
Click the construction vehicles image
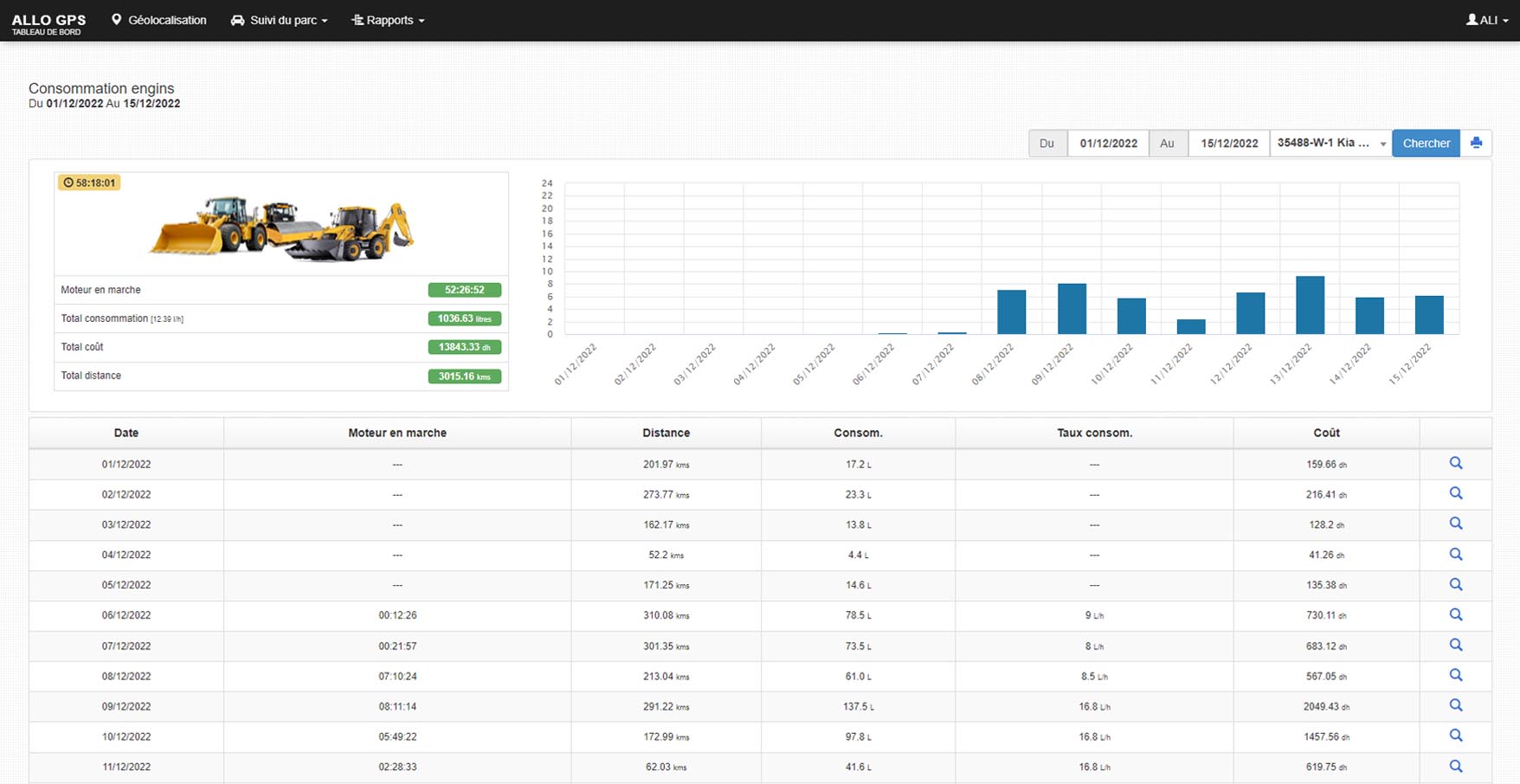click(282, 228)
